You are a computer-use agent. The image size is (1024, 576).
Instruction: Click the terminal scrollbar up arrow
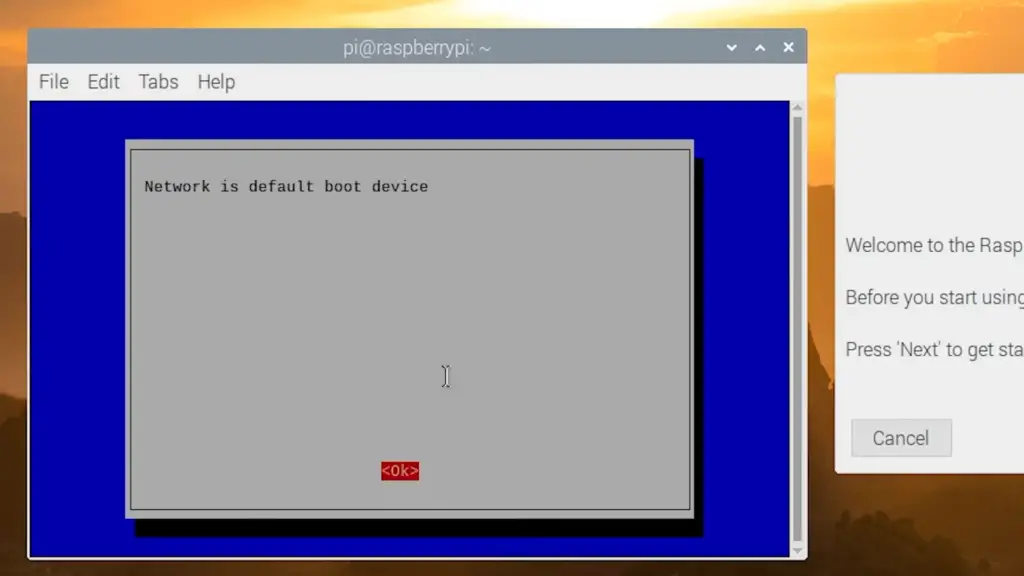(x=797, y=108)
